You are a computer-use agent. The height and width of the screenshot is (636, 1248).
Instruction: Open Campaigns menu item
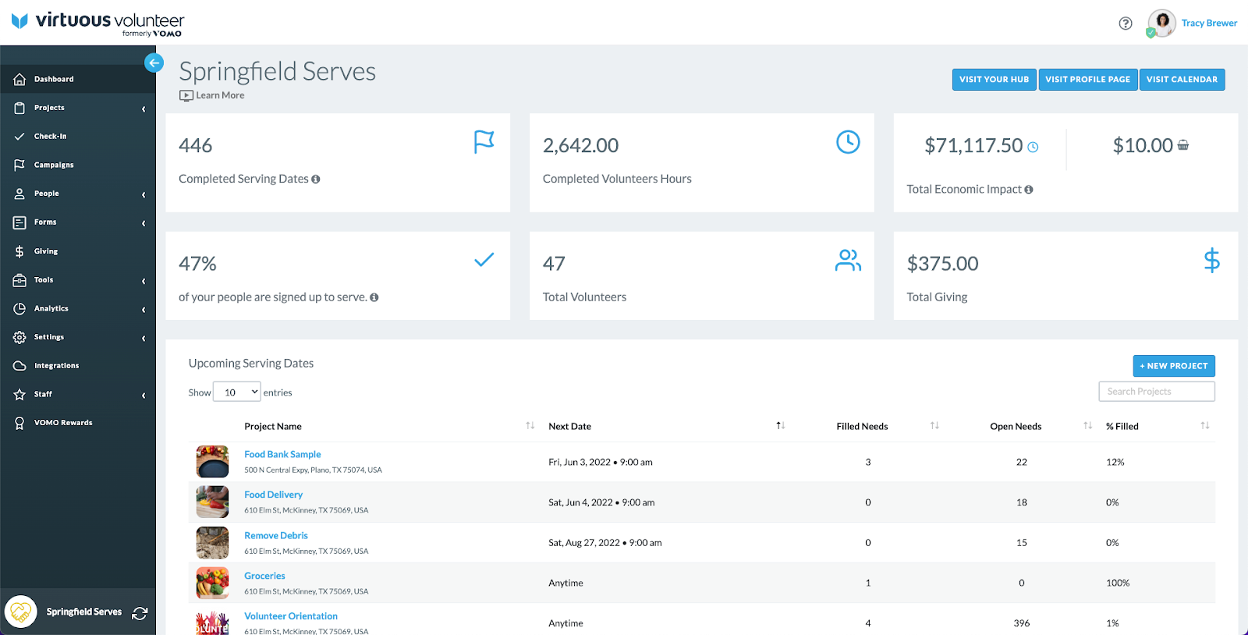pos(78,165)
